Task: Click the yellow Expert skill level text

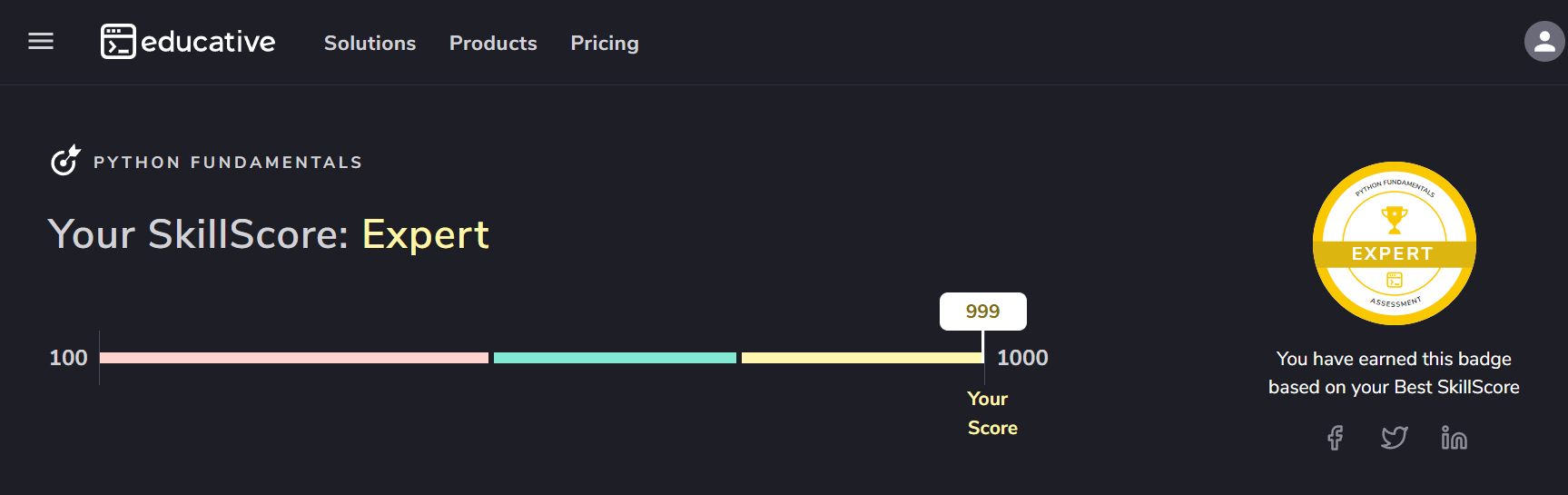Action: tap(425, 234)
